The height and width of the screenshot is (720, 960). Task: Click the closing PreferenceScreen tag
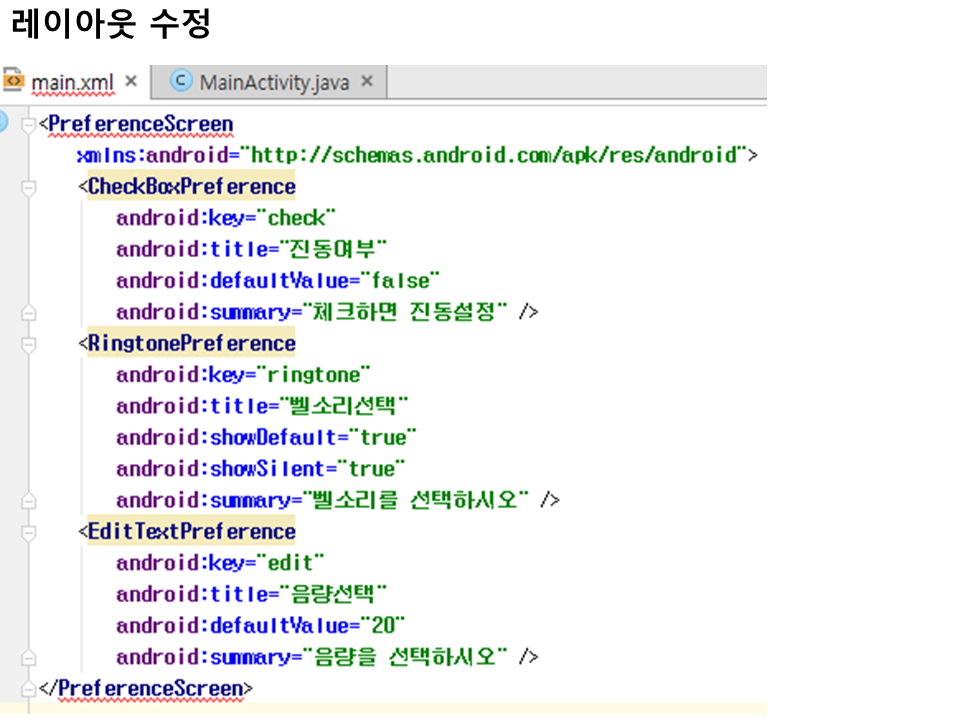[x=146, y=689]
